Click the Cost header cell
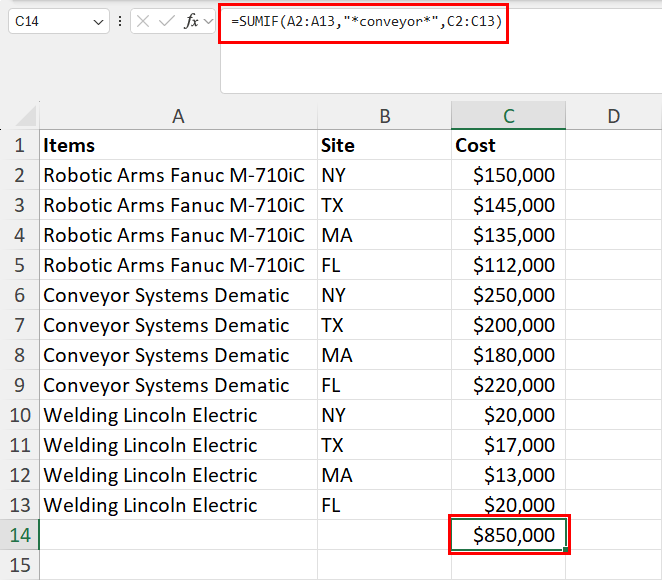 coord(508,145)
